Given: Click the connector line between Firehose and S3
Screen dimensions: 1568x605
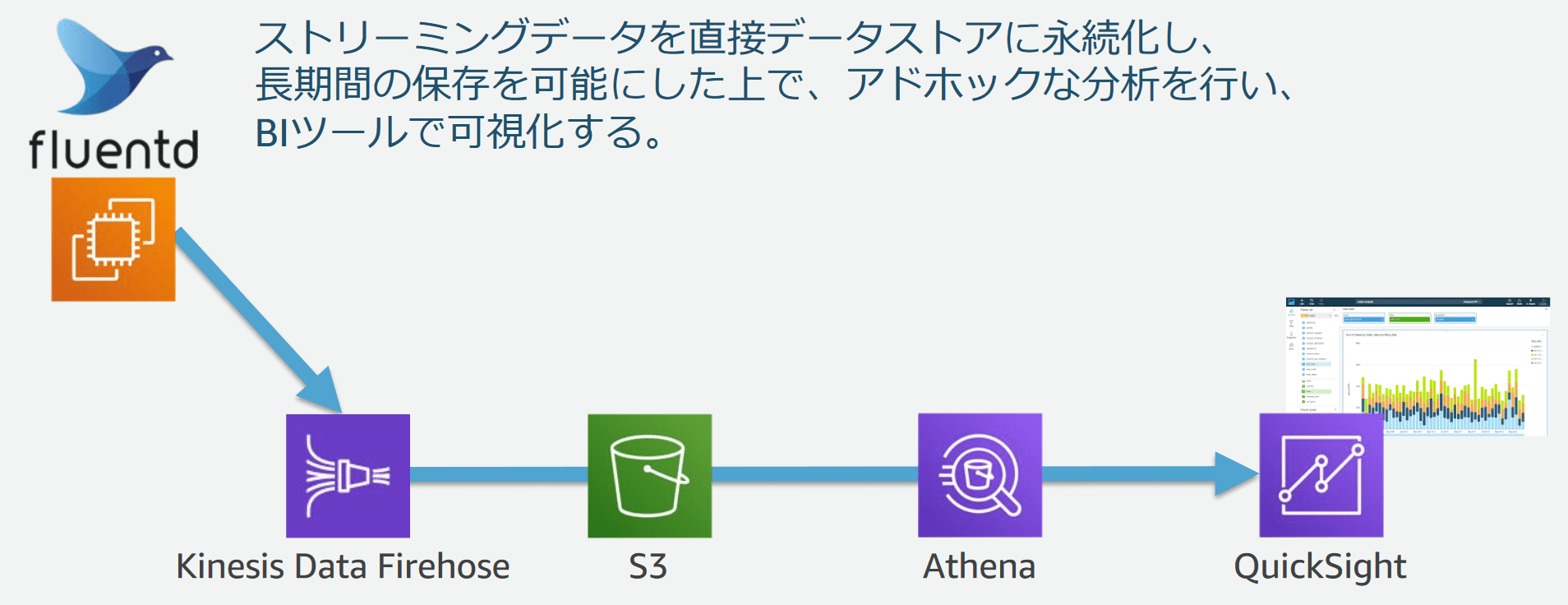Looking at the screenshot, I should [499, 474].
